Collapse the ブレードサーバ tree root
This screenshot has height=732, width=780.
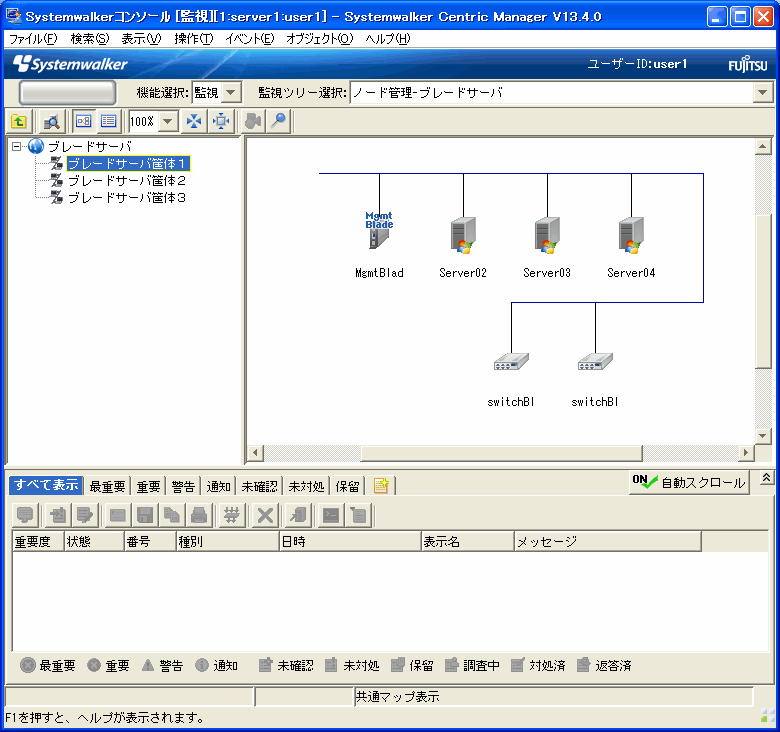point(16,146)
